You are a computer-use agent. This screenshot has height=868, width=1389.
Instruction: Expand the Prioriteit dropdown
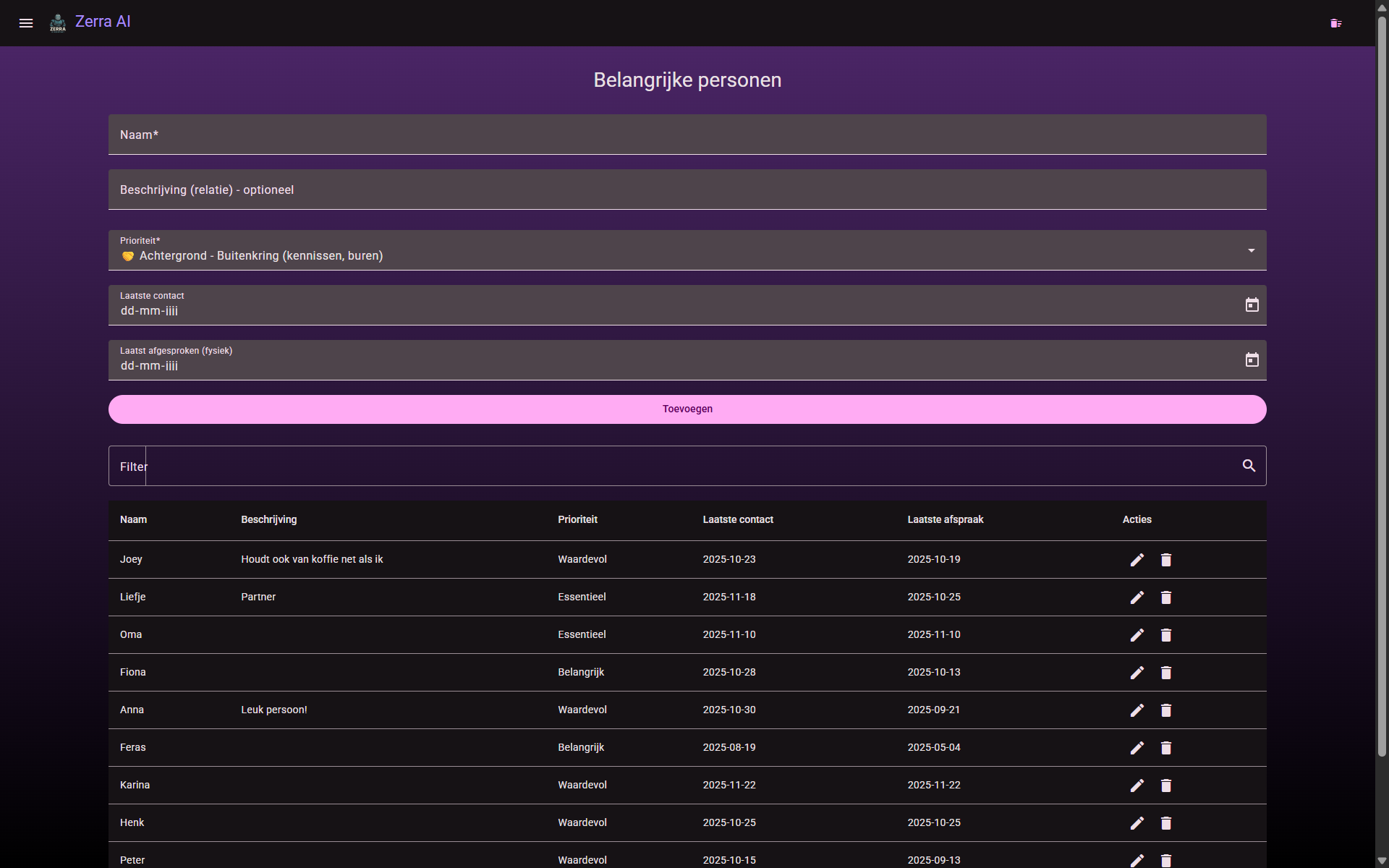(x=687, y=250)
